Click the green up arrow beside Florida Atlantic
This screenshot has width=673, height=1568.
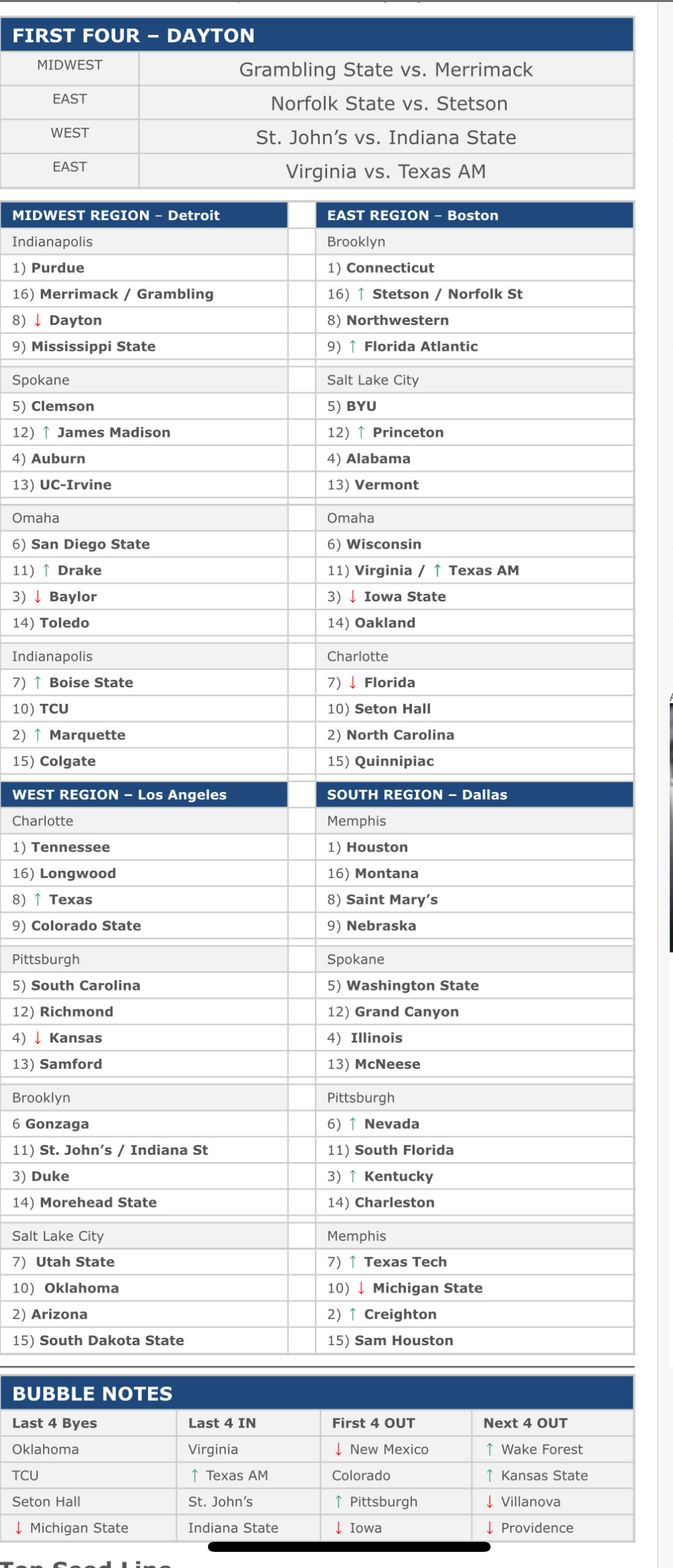pos(353,347)
